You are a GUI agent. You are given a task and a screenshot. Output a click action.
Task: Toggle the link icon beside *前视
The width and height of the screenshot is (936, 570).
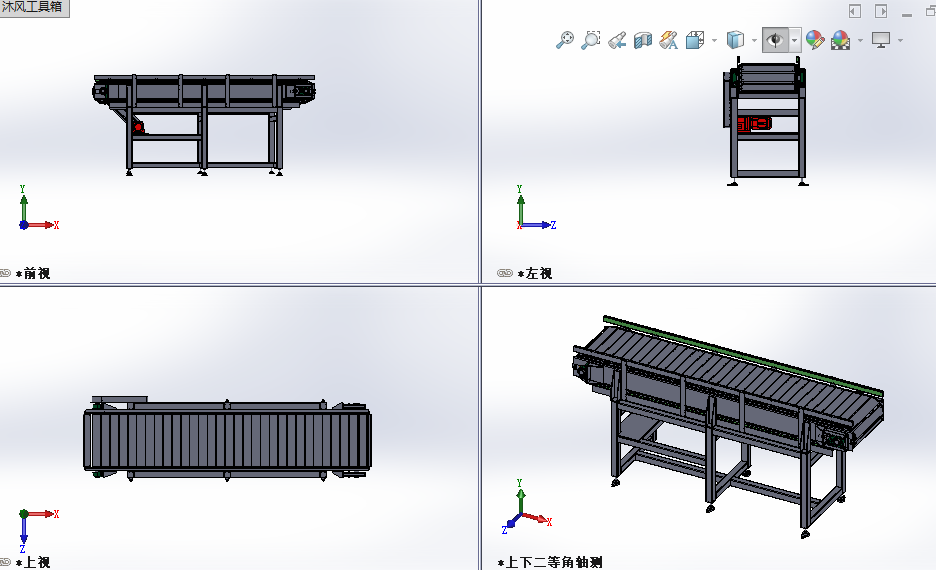pyautogui.click(x=5, y=273)
